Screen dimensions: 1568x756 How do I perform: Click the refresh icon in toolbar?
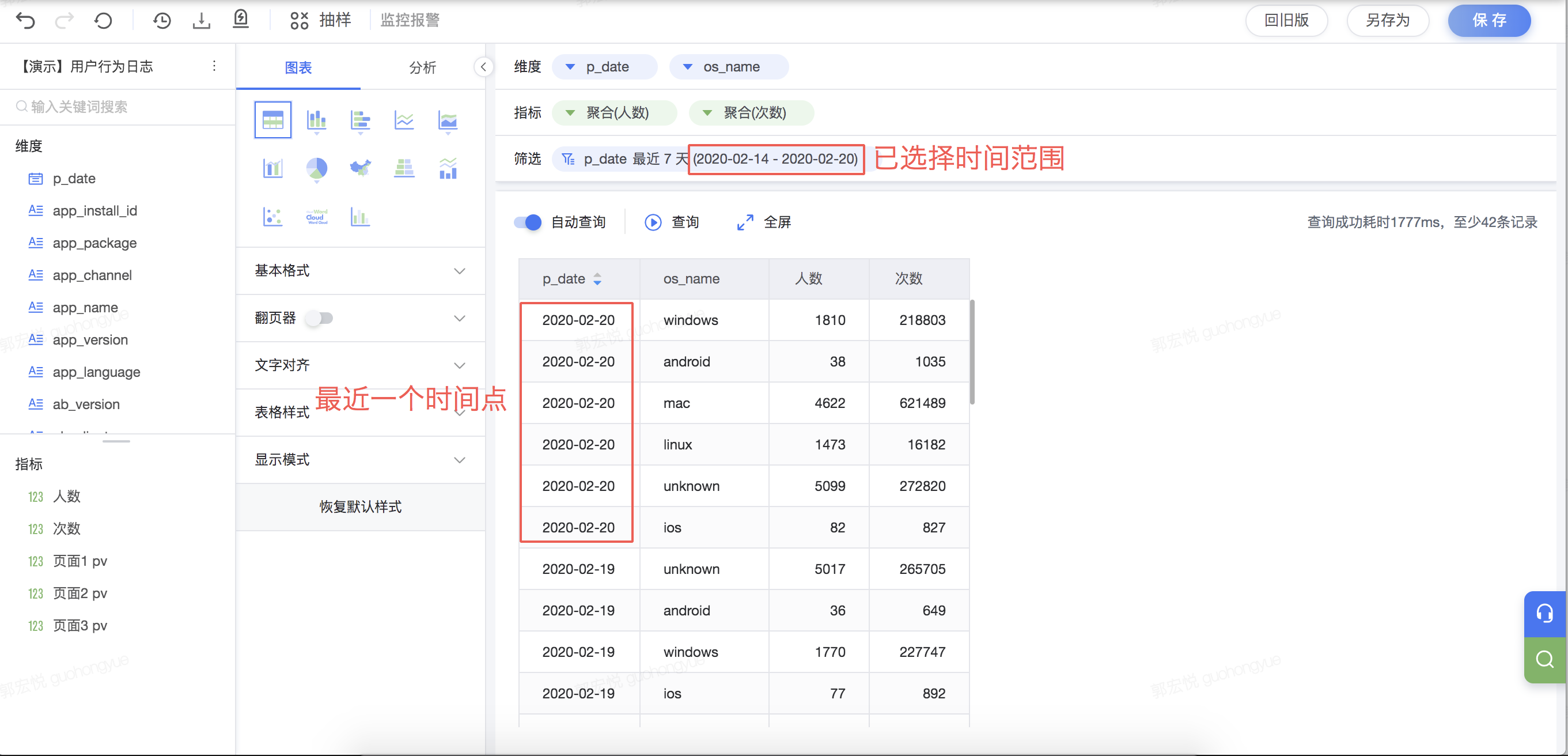coord(104,21)
